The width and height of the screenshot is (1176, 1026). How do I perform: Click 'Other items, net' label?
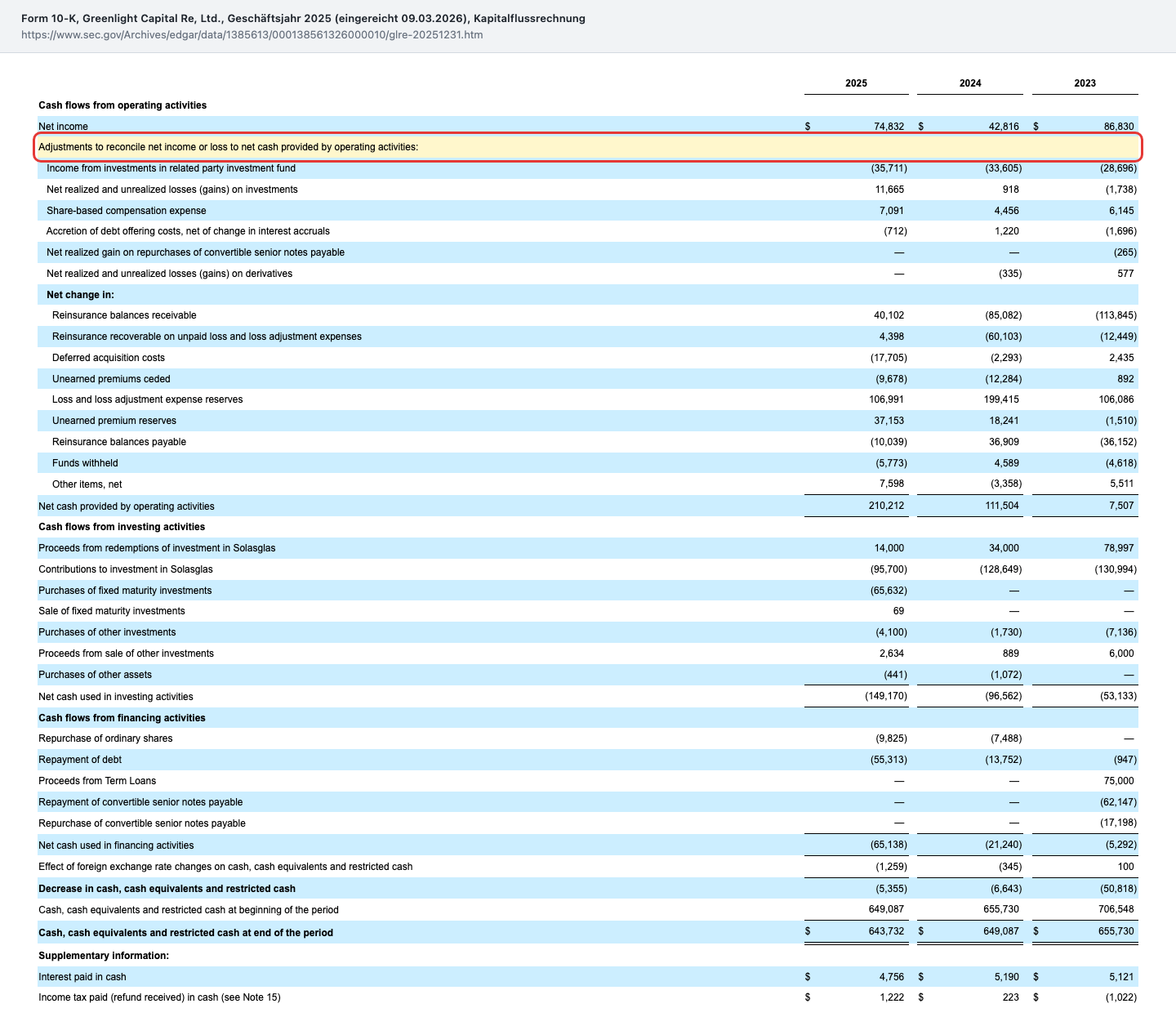click(87, 484)
